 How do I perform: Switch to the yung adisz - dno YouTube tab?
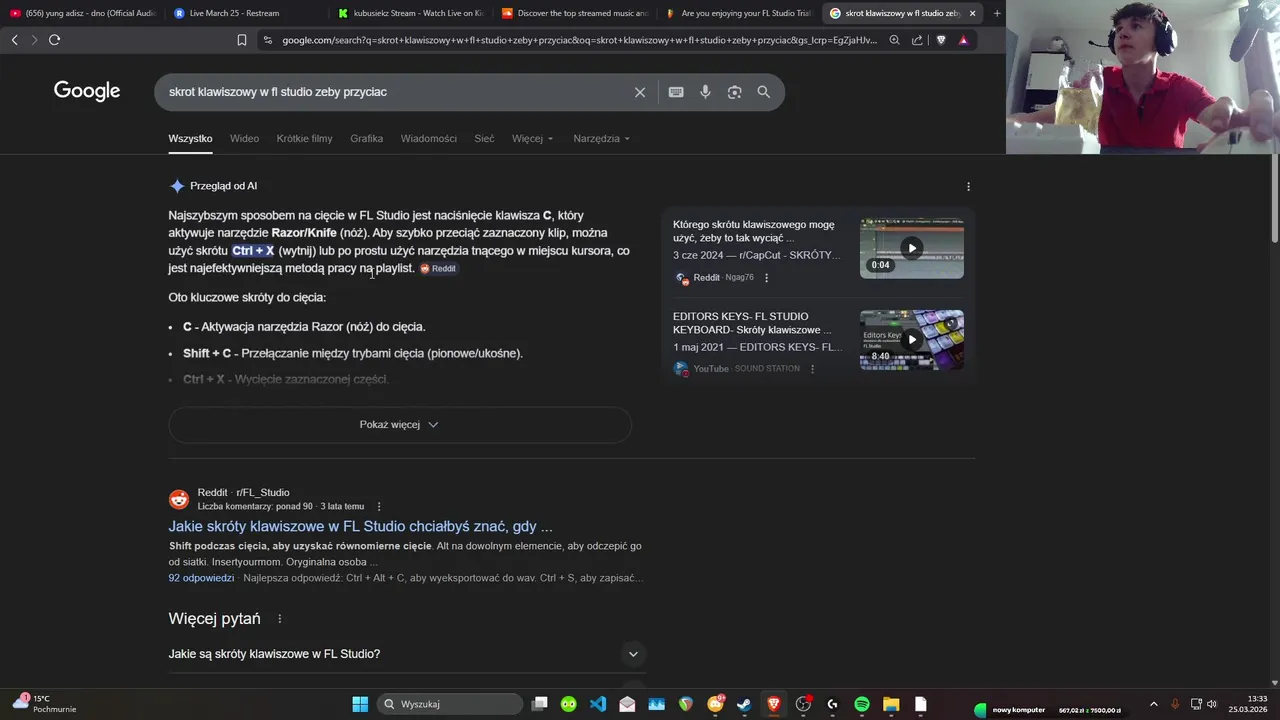coord(82,13)
